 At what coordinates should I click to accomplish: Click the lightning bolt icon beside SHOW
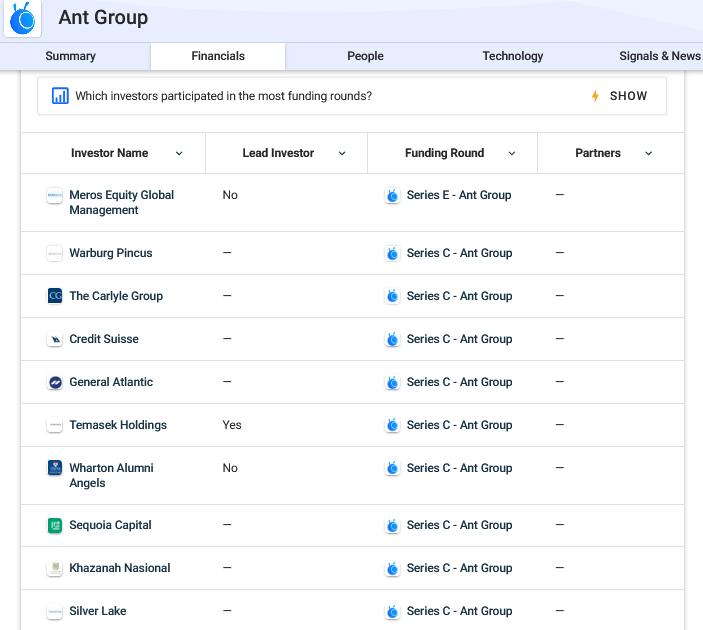tap(595, 96)
